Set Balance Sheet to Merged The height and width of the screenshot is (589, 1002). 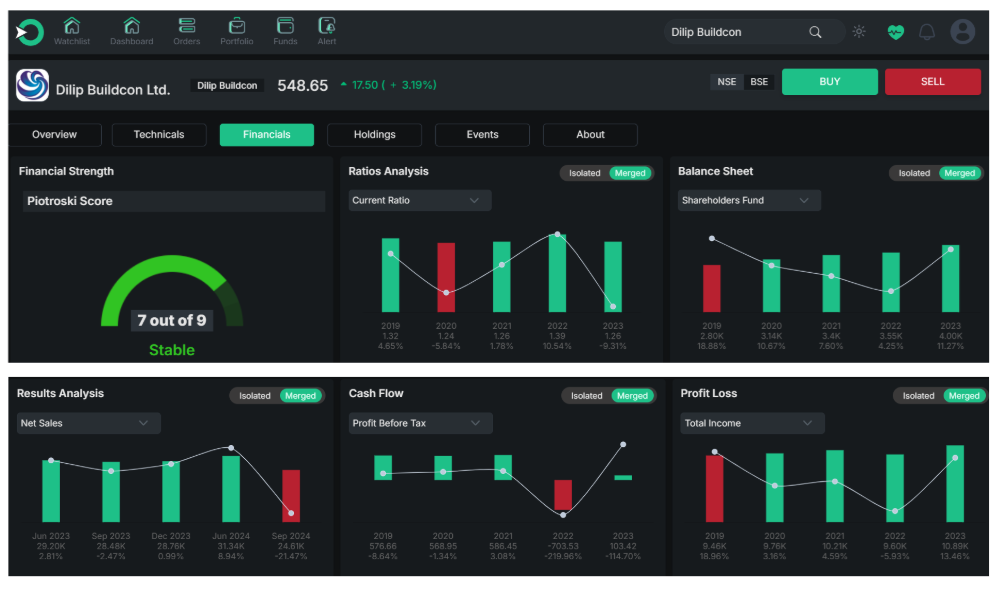pyautogui.click(x=960, y=173)
